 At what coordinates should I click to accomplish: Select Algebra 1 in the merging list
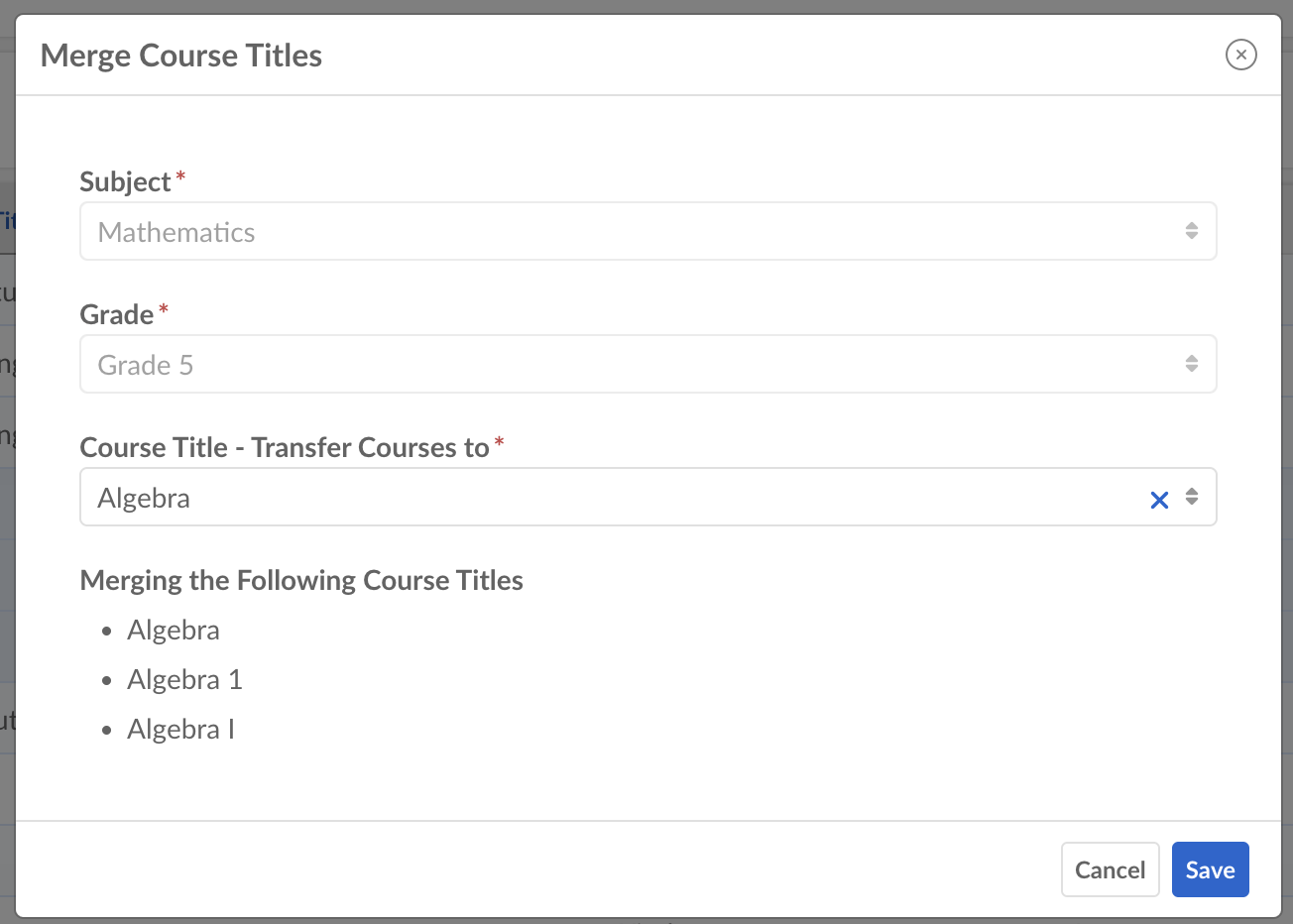184,680
